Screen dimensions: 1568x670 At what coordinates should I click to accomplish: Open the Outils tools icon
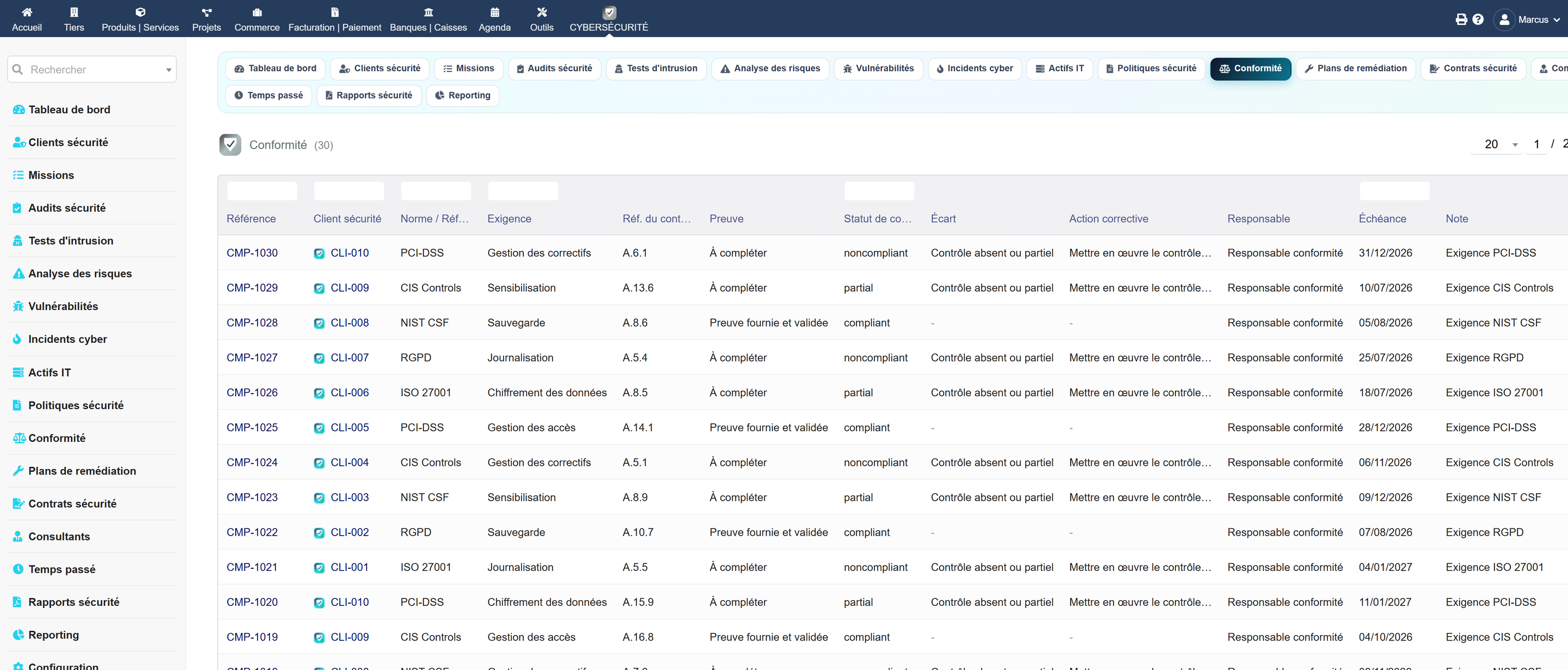[x=542, y=12]
